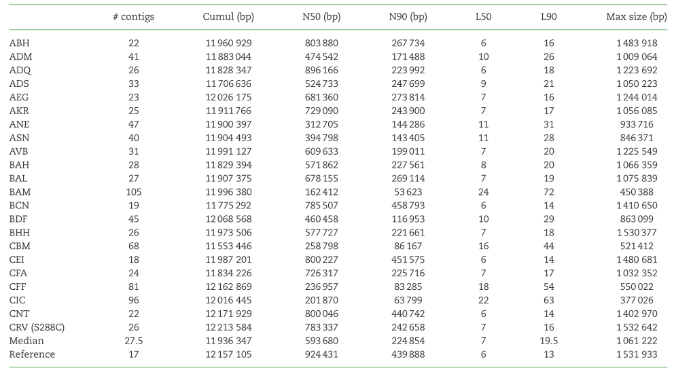Click the 'L50' column header

(x=483, y=17)
